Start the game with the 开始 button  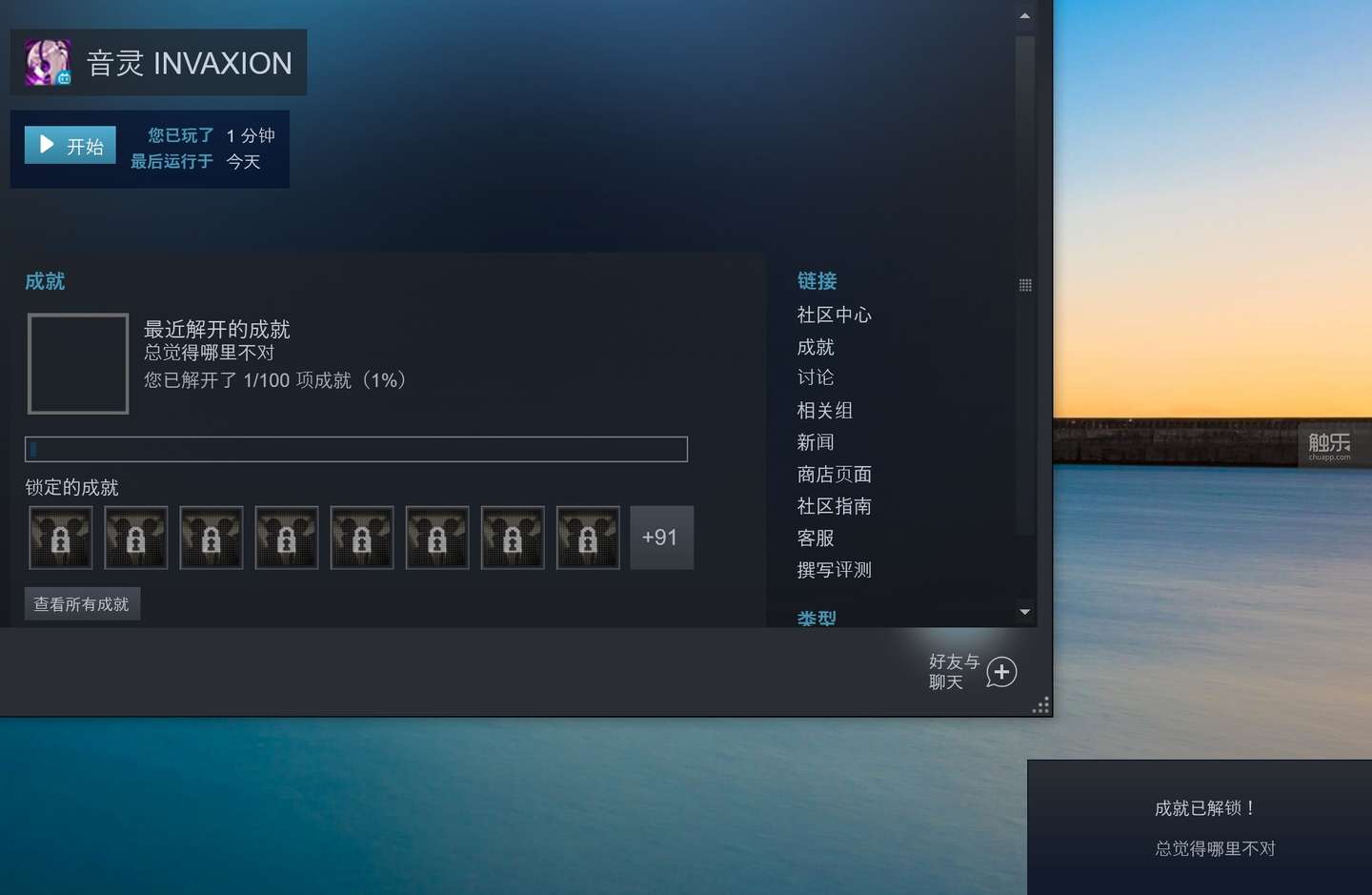71,145
